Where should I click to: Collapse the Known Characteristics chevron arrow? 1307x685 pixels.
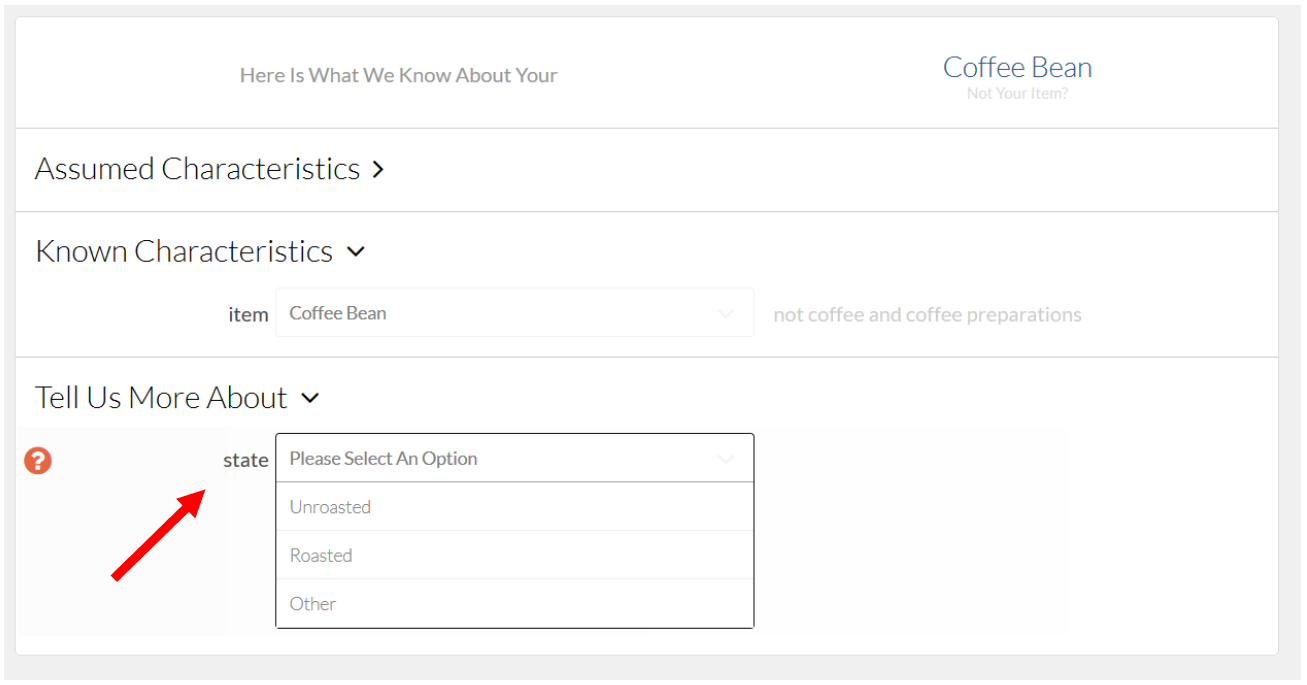coord(356,252)
